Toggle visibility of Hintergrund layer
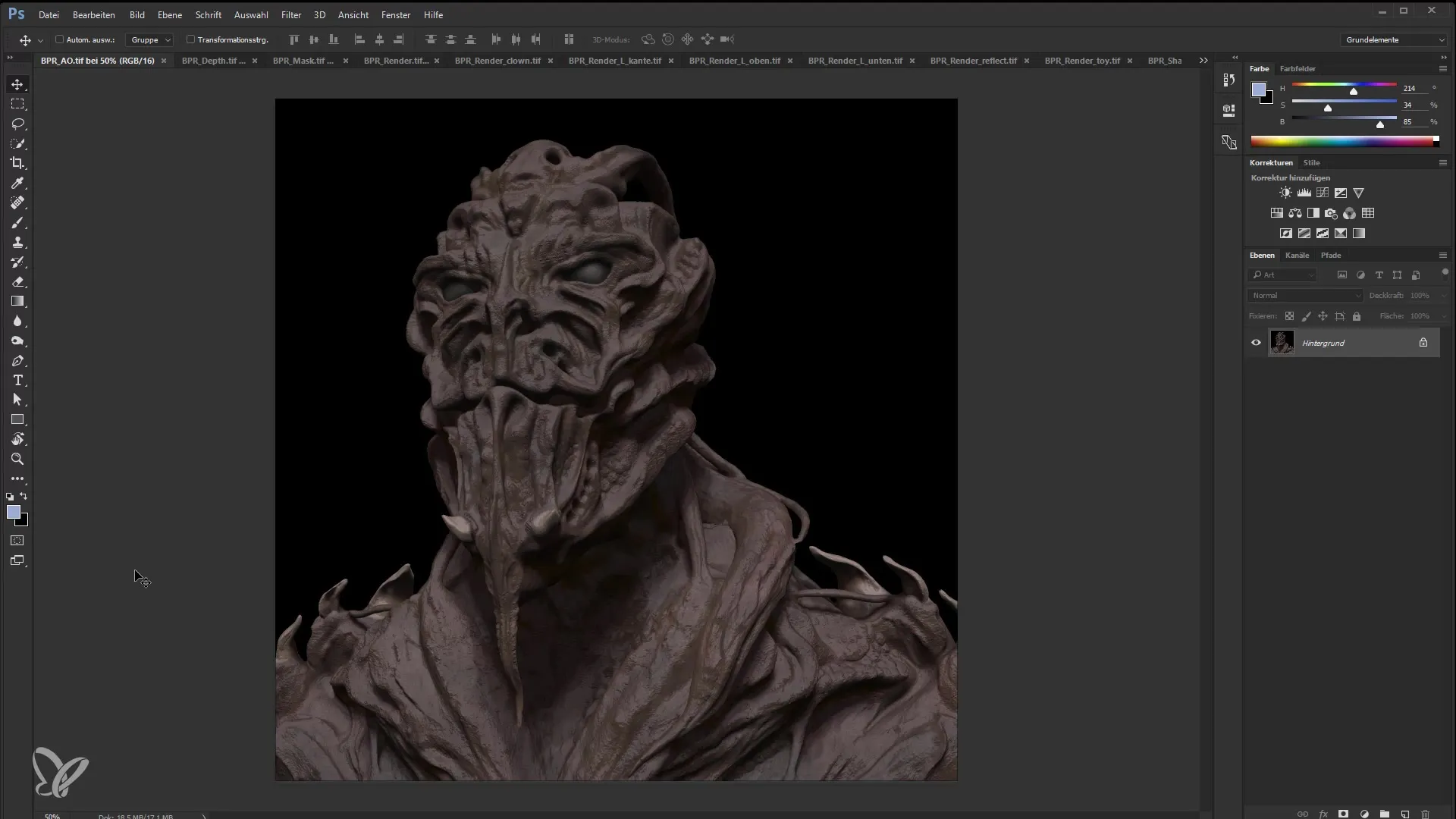 pos(1257,343)
